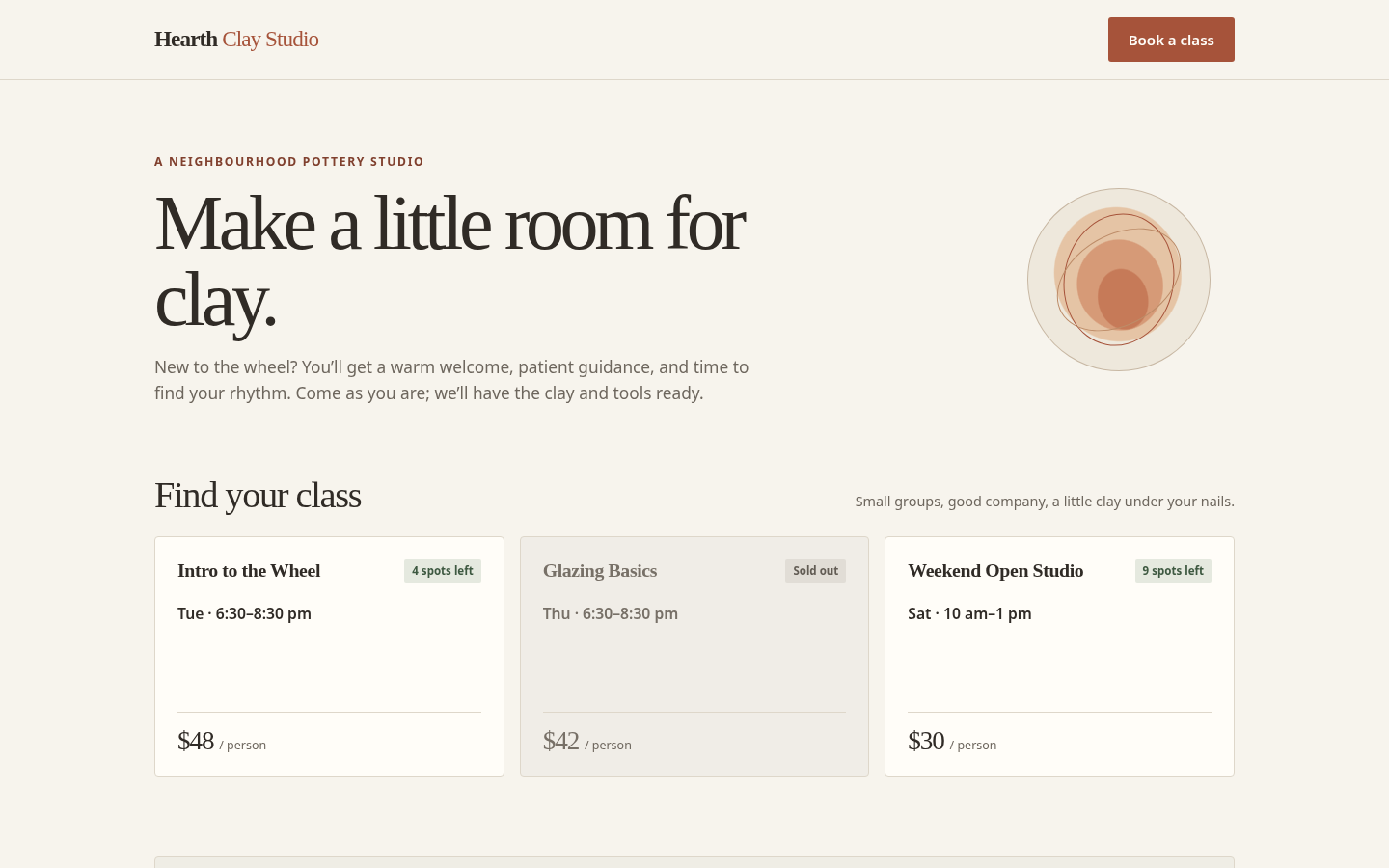
Task: Open the Intro to the Wheel card
Action: 329,657
